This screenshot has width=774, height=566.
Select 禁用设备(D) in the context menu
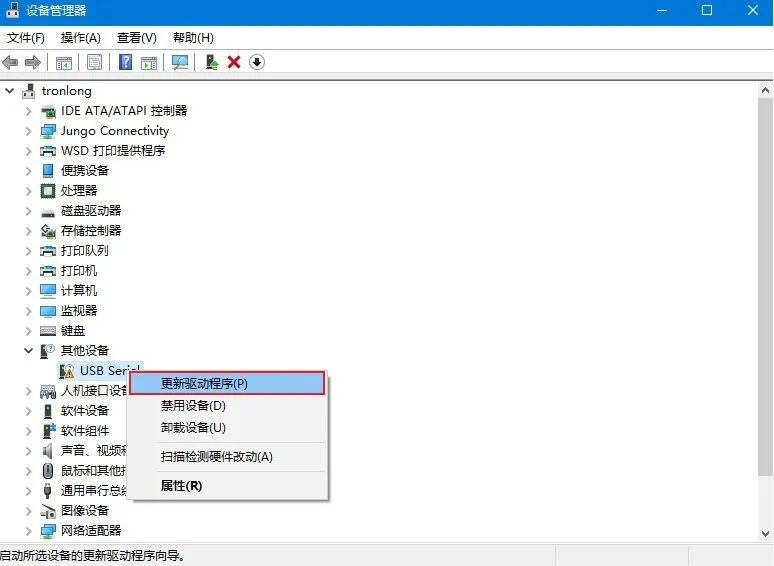(193, 406)
